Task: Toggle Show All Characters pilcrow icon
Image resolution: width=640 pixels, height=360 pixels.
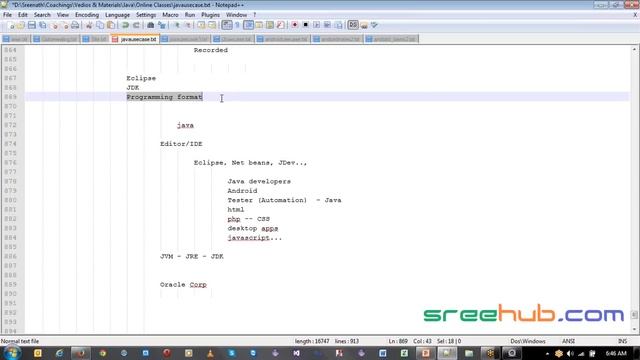Action: 238,25
